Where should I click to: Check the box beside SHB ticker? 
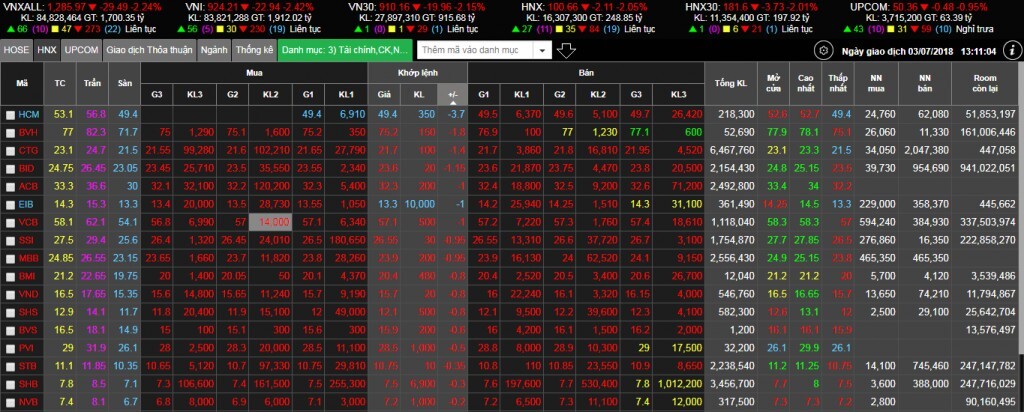tap(10, 384)
